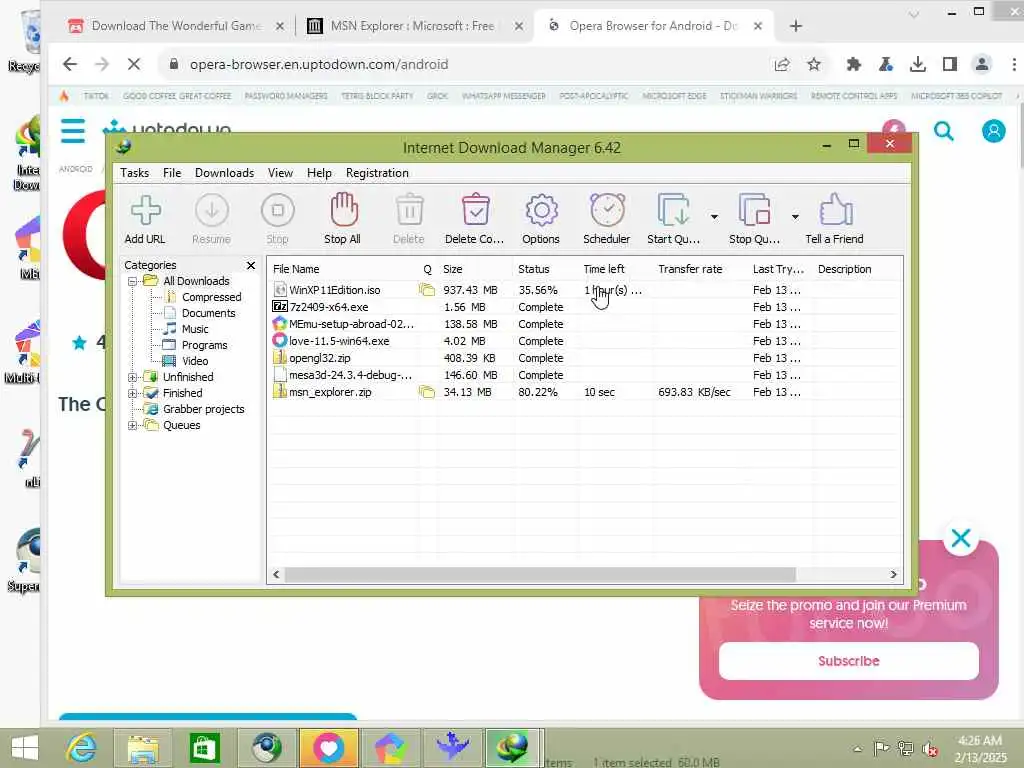Screen dimensions: 1024x768
Task: Open the Help menu in IDM
Action: [319, 173]
